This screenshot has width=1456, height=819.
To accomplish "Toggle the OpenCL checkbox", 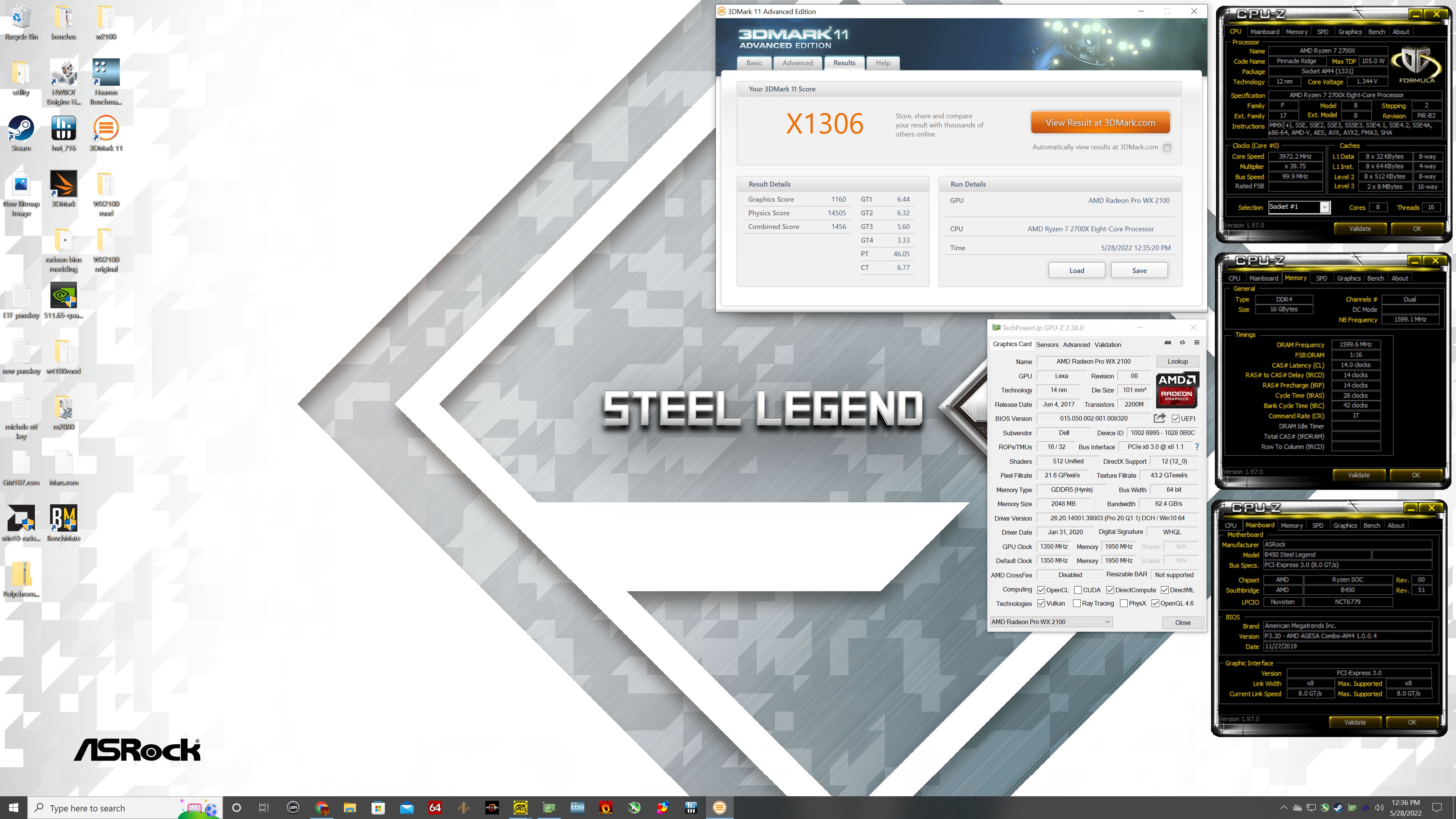I will (x=1041, y=590).
